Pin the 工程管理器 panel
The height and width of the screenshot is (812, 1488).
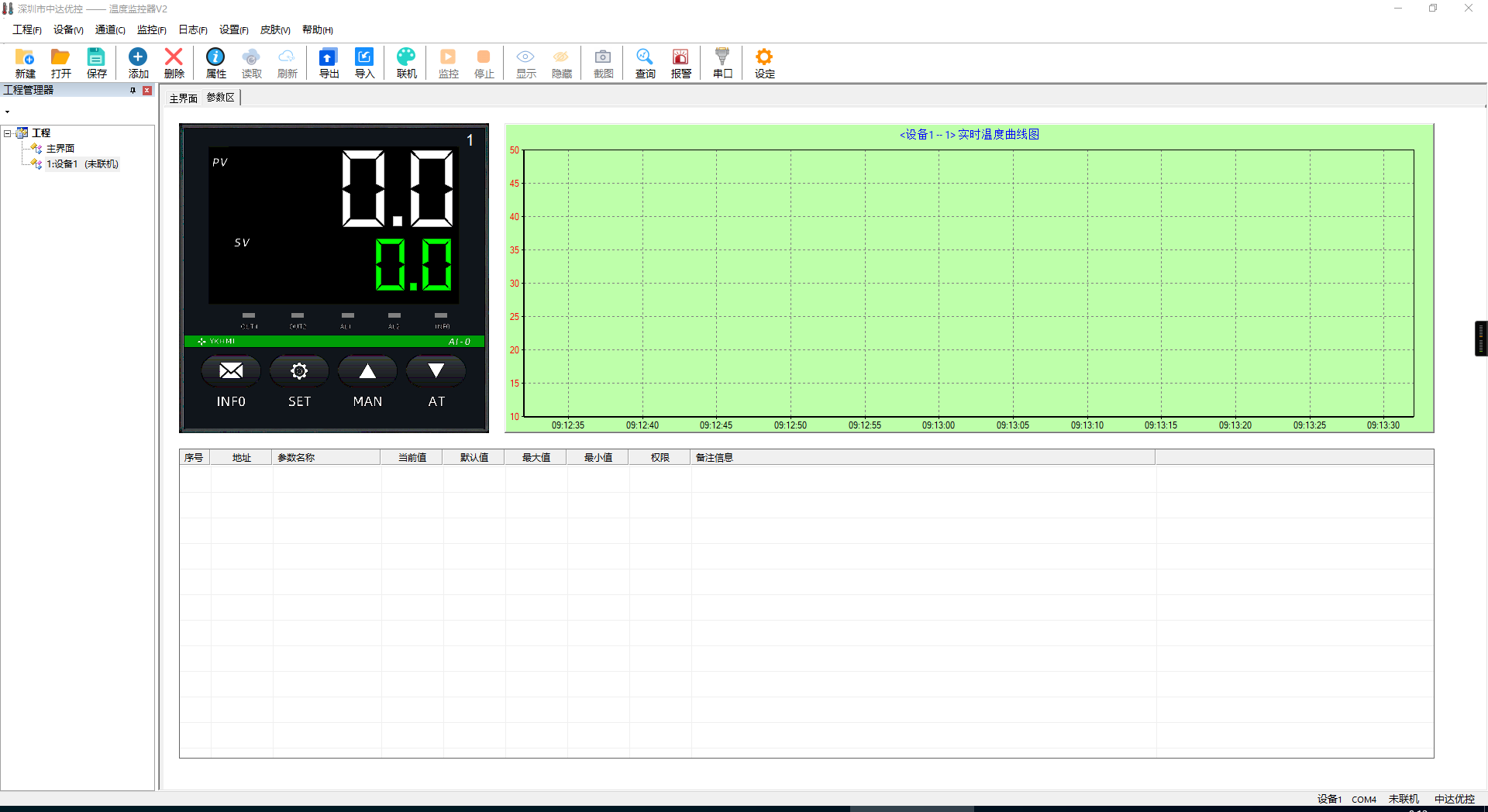tap(133, 91)
